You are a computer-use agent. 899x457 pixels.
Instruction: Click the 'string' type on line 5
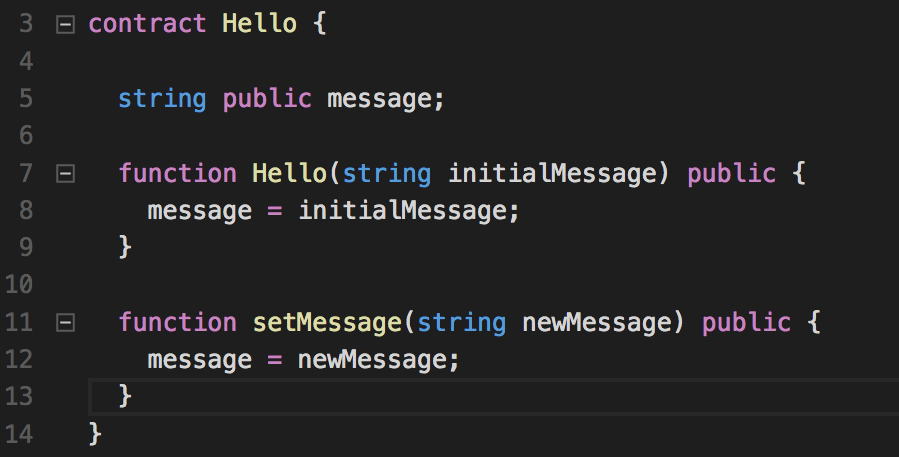[x=162, y=99]
